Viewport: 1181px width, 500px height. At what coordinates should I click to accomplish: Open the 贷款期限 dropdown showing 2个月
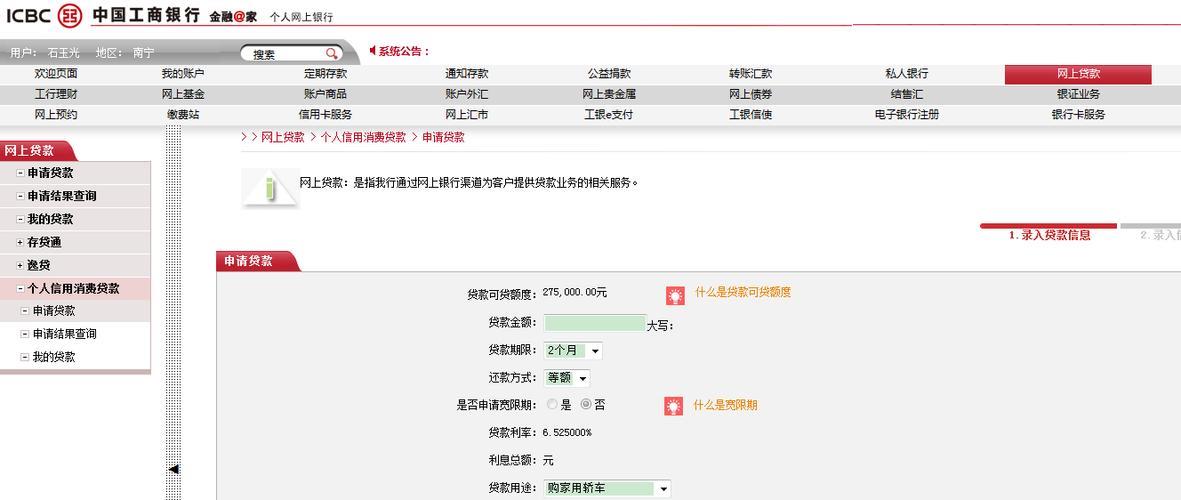coord(573,351)
